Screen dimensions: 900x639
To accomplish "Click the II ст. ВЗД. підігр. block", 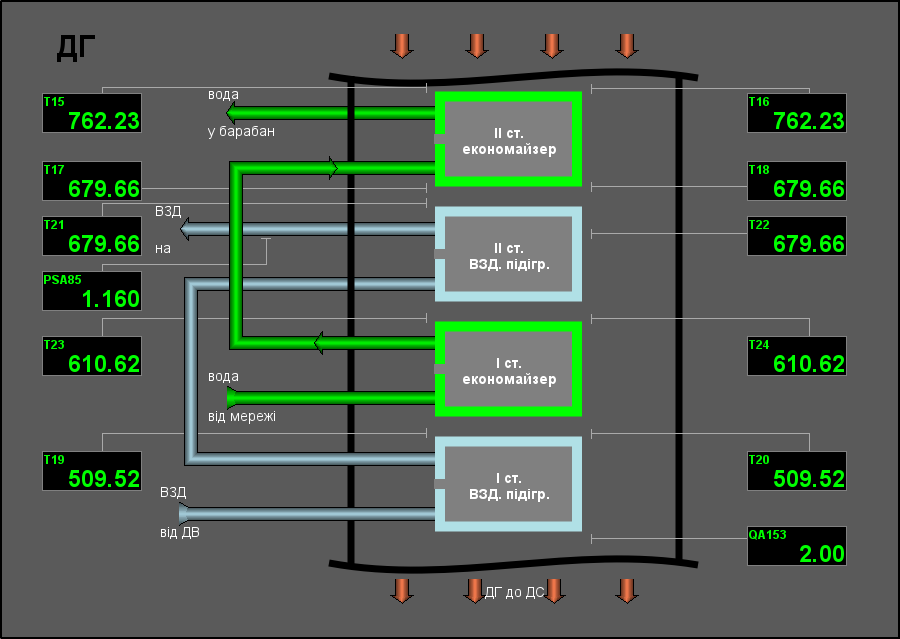I will [509, 254].
